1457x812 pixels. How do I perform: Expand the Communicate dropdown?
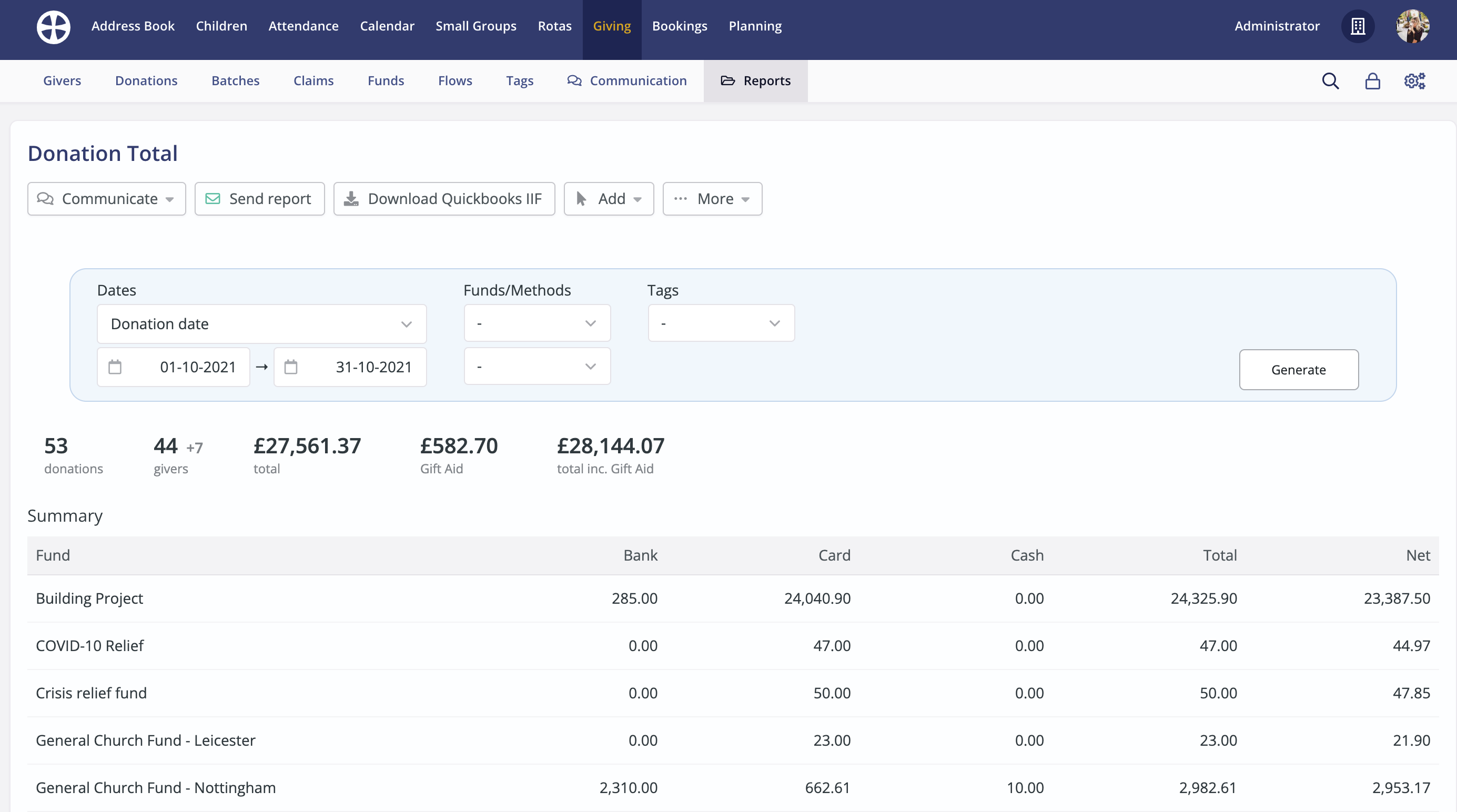tap(106, 198)
